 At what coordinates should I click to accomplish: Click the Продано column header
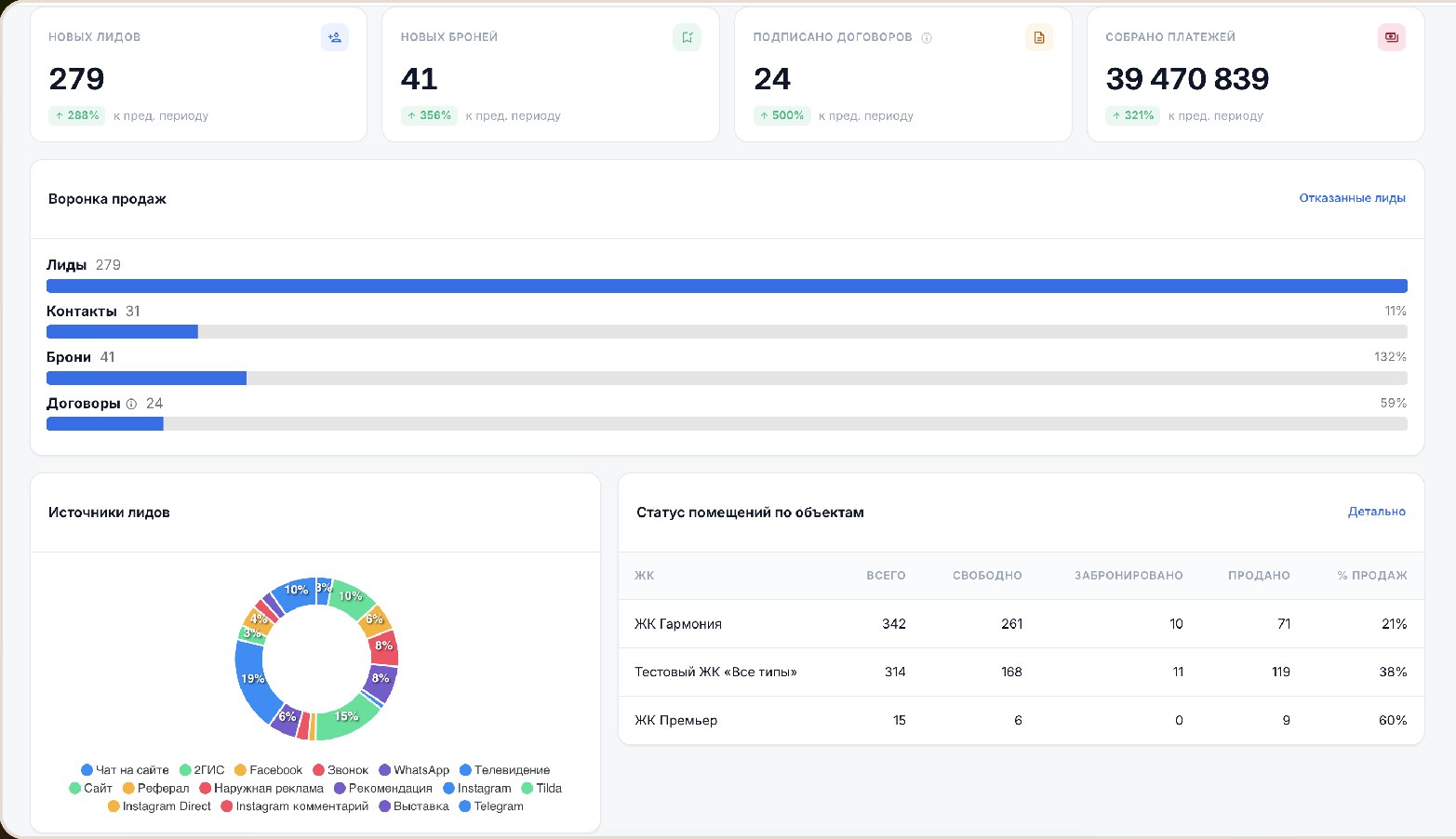pyautogui.click(x=1259, y=576)
